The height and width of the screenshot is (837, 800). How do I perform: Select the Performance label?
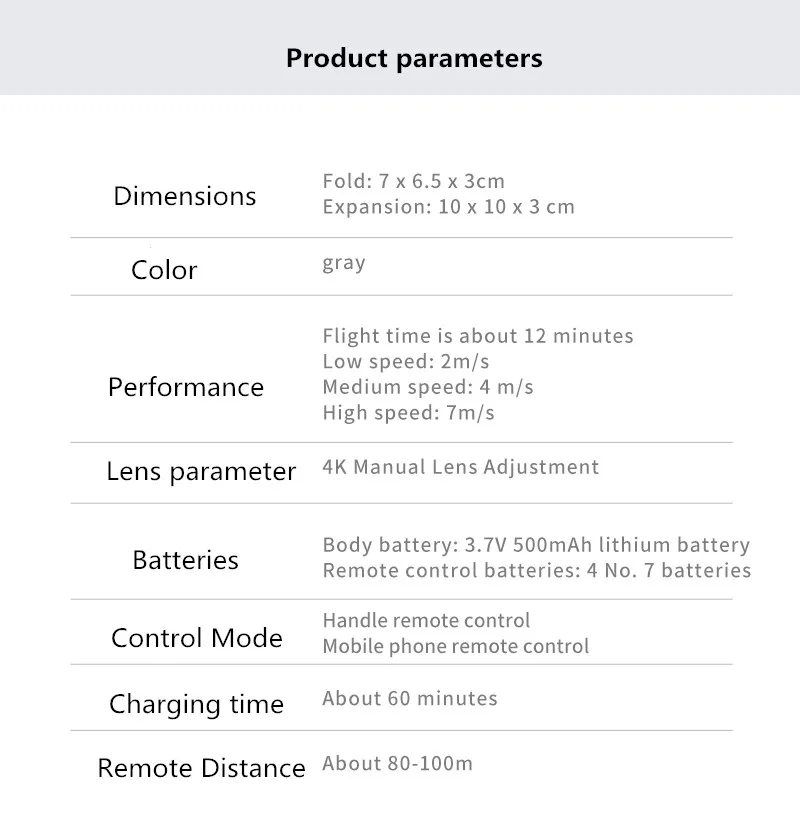(x=186, y=387)
